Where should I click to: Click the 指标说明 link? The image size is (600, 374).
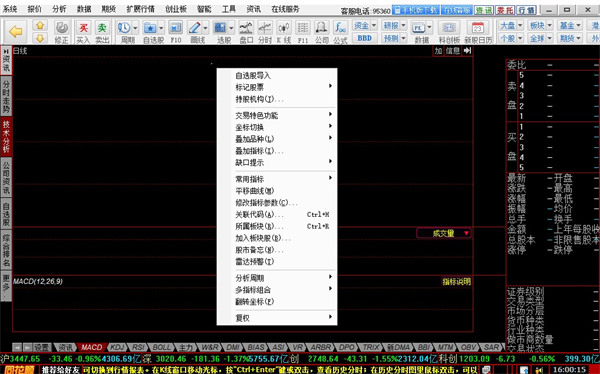click(457, 282)
